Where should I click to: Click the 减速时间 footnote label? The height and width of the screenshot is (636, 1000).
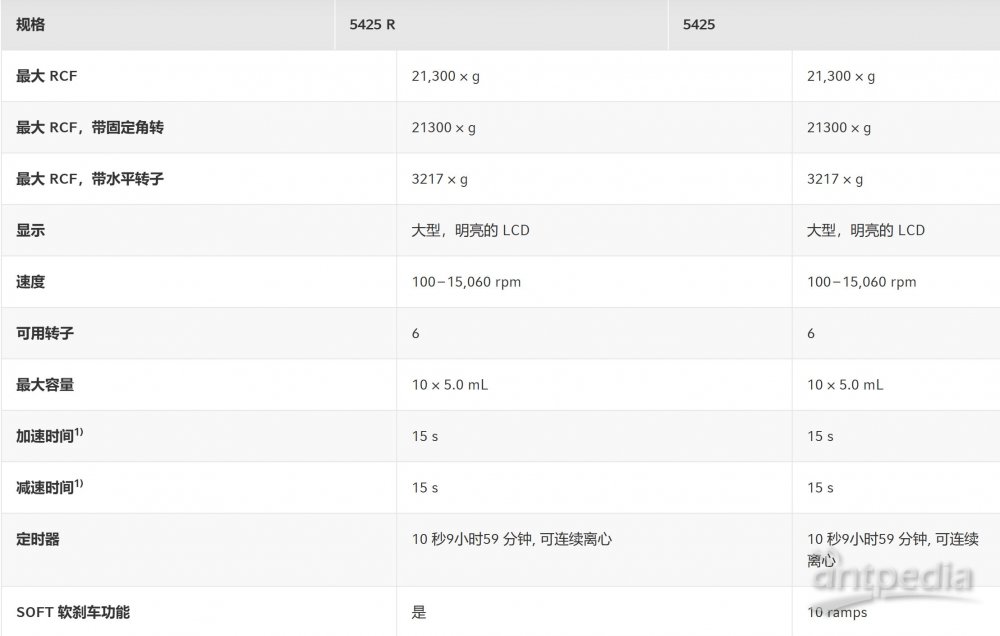pos(49,487)
